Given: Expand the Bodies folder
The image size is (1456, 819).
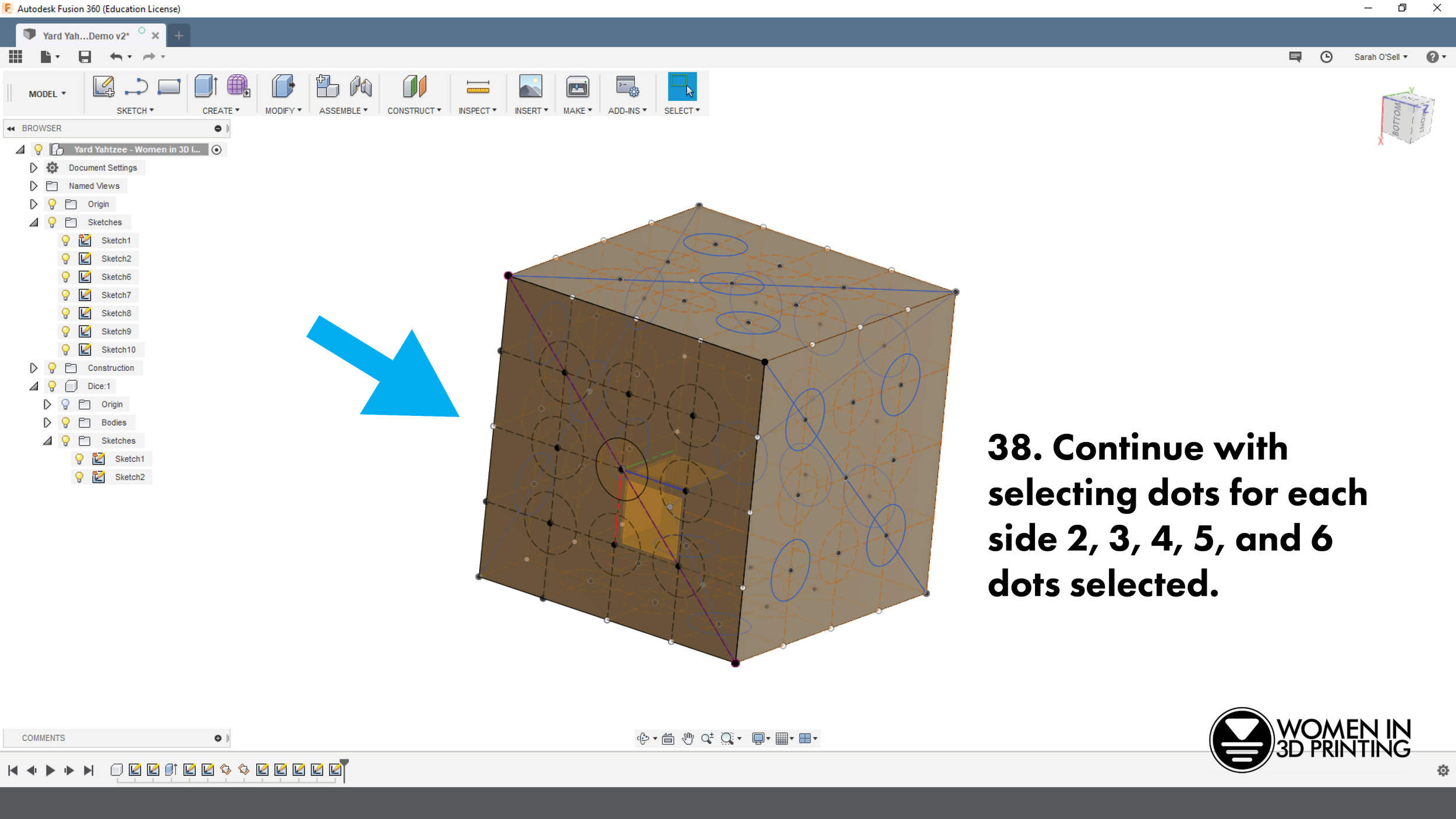Looking at the screenshot, I should [x=47, y=422].
